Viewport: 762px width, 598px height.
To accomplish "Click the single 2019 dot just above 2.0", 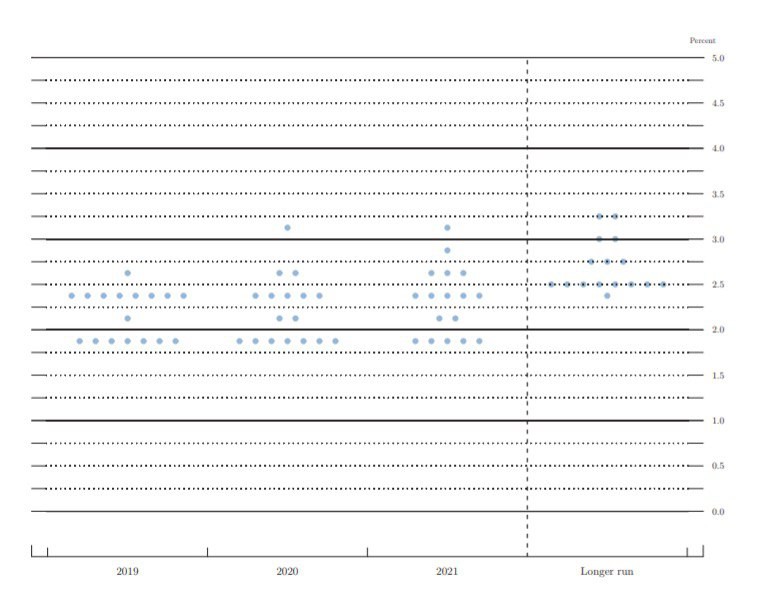I will (x=127, y=319).
